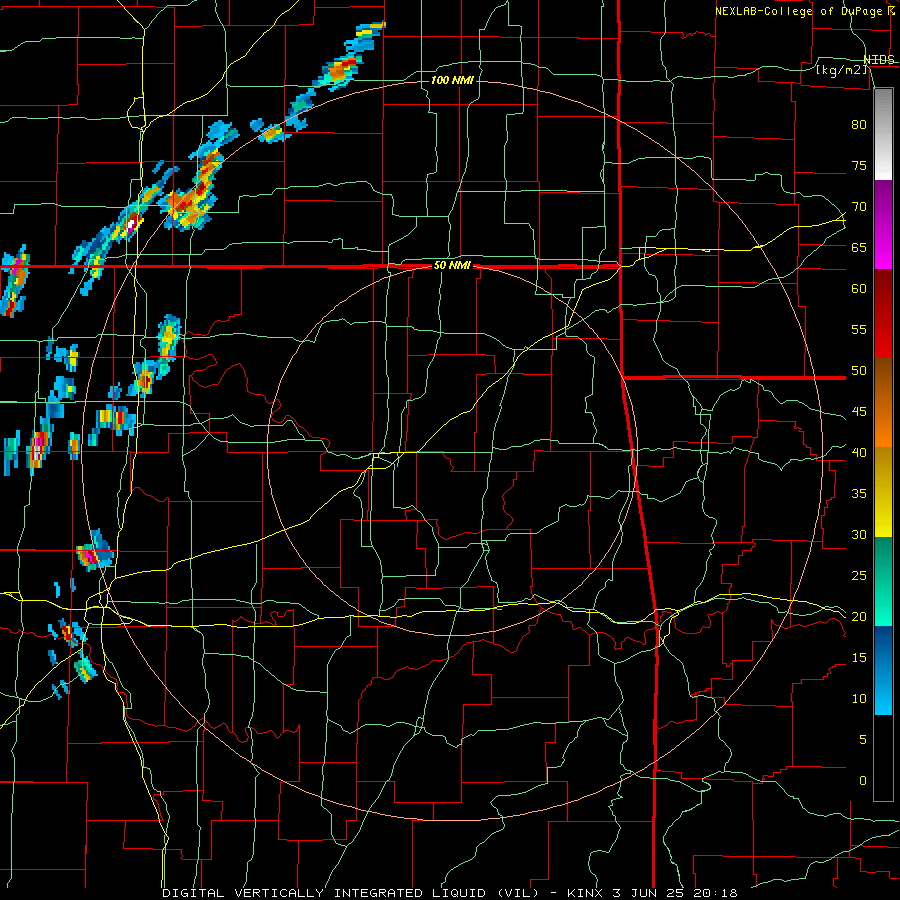900x900 pixels.
Task: Select the blue segment of the color scale
Action: (883, 670)
